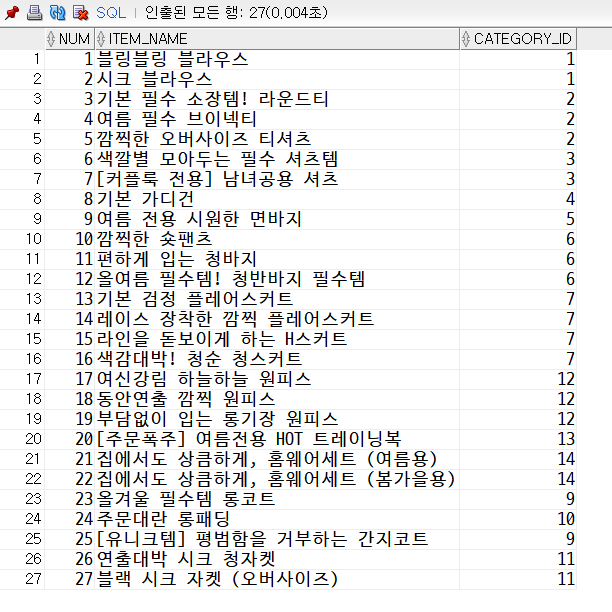Select the cell '여름 필수 브이넥티'
The height and width of the screenshot is (612, 612).
277,119
